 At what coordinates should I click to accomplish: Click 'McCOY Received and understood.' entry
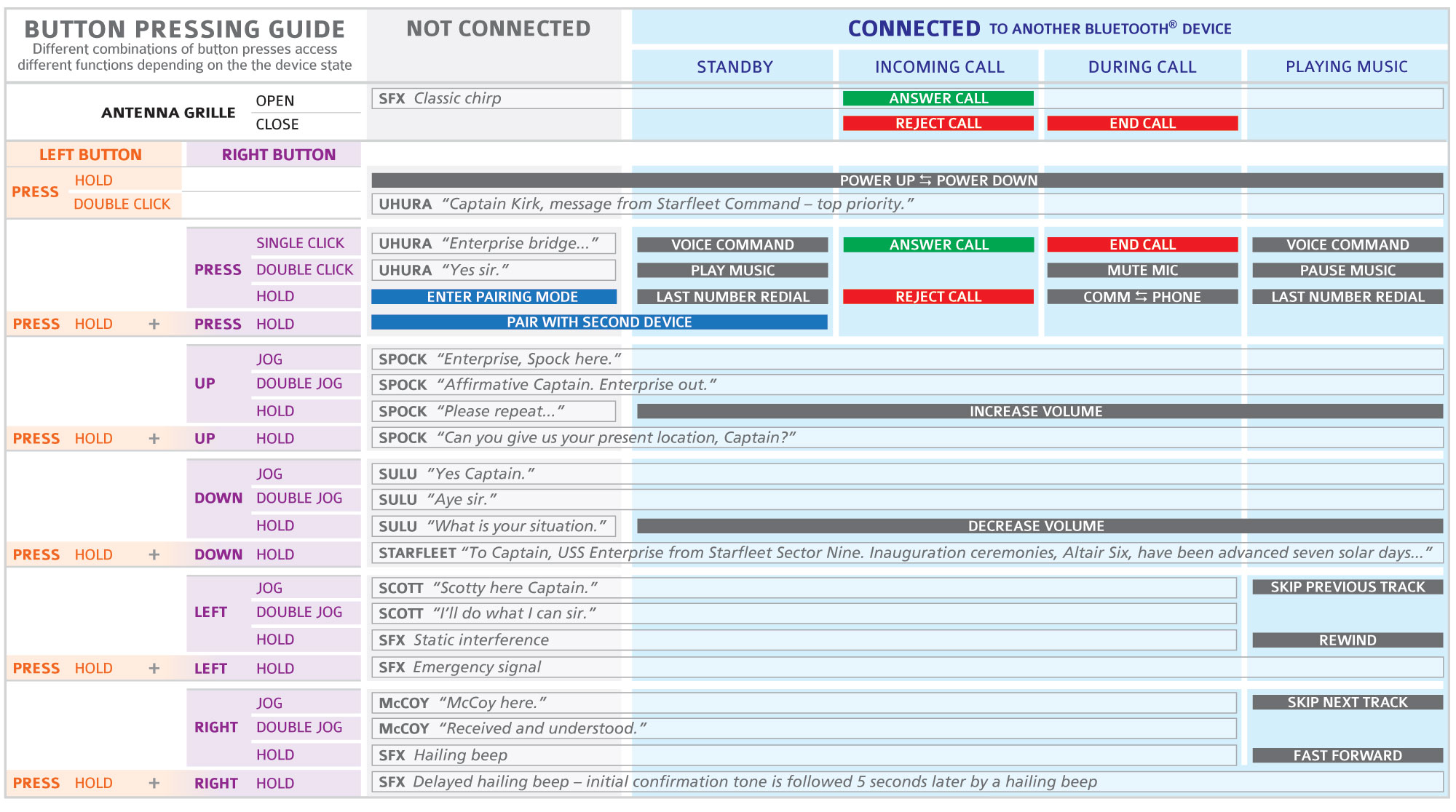point(804,728)
